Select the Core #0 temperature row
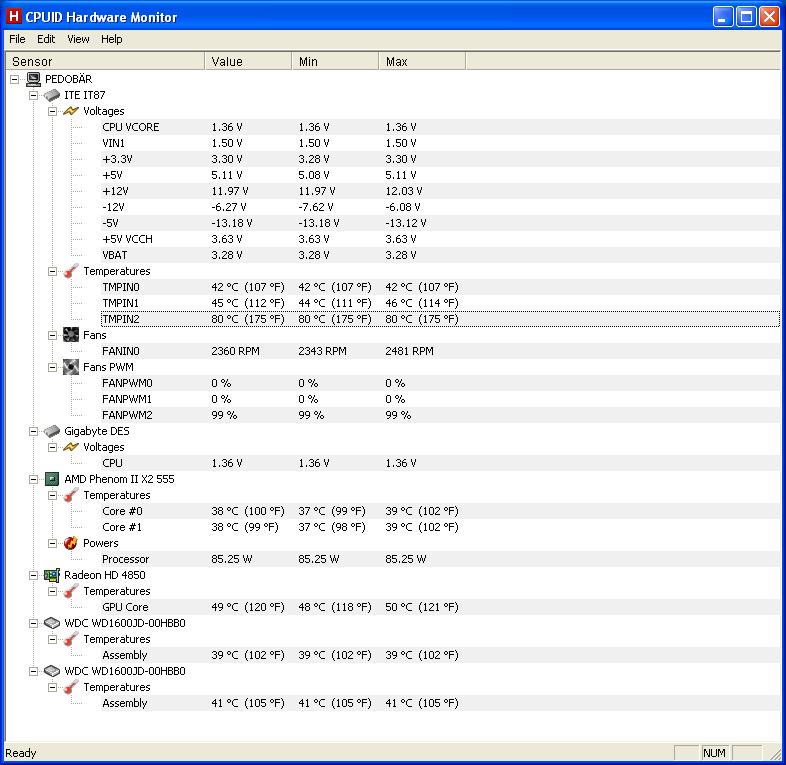 click(x=440, y=511)
